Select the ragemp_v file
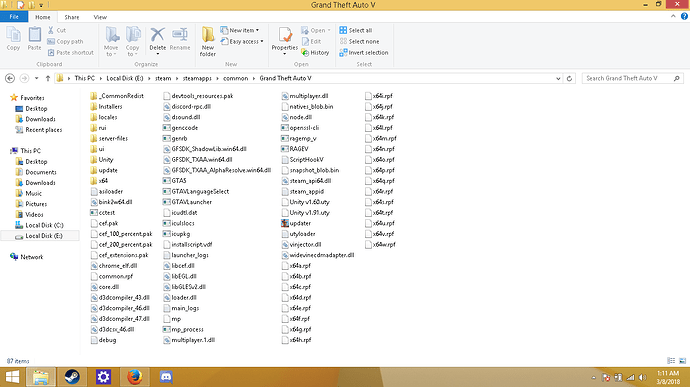This screenshot has width=690, height=387. pos(299,138)
